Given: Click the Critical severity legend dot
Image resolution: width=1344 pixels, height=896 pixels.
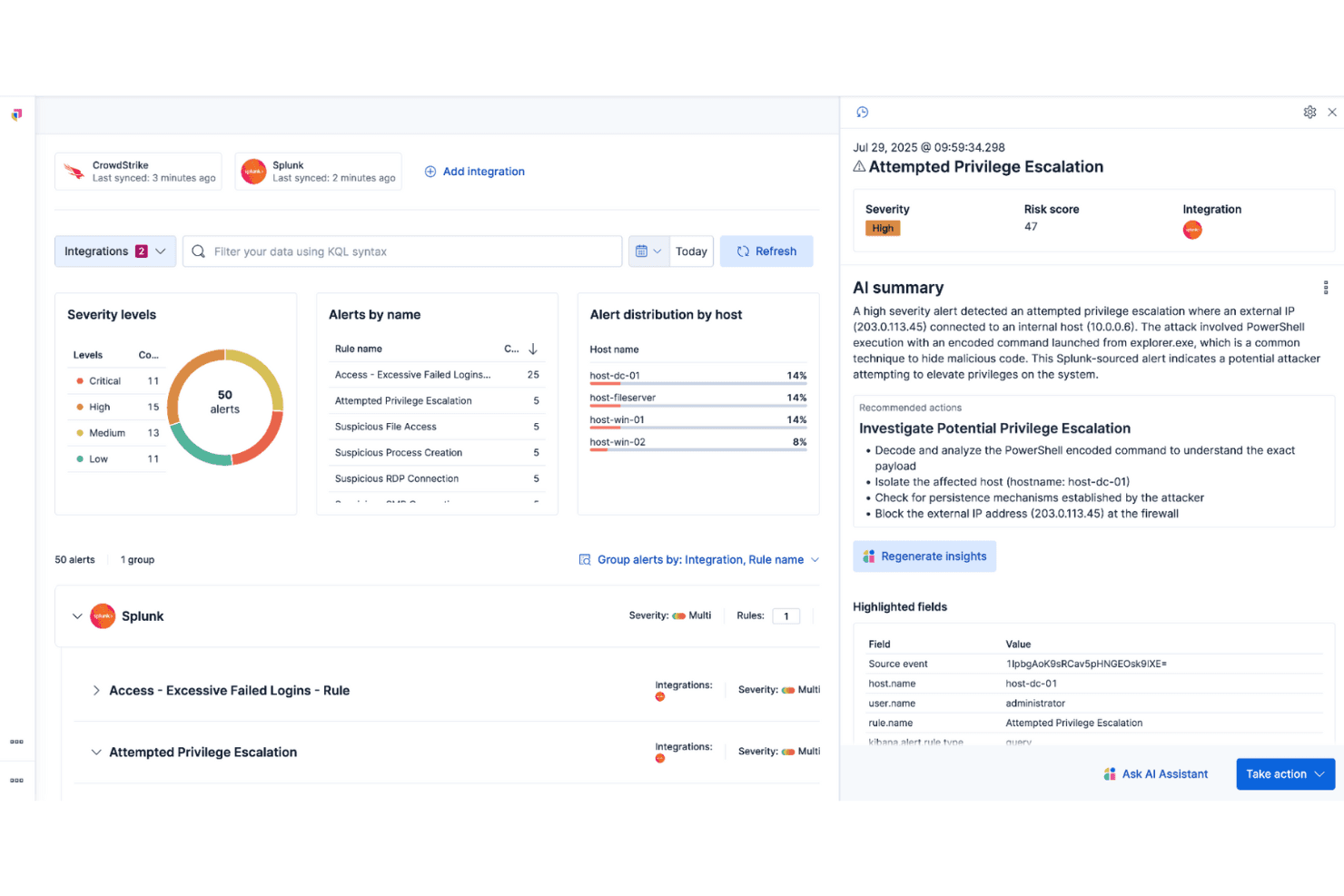Looking at the screenshot, I should pos(80,381).
